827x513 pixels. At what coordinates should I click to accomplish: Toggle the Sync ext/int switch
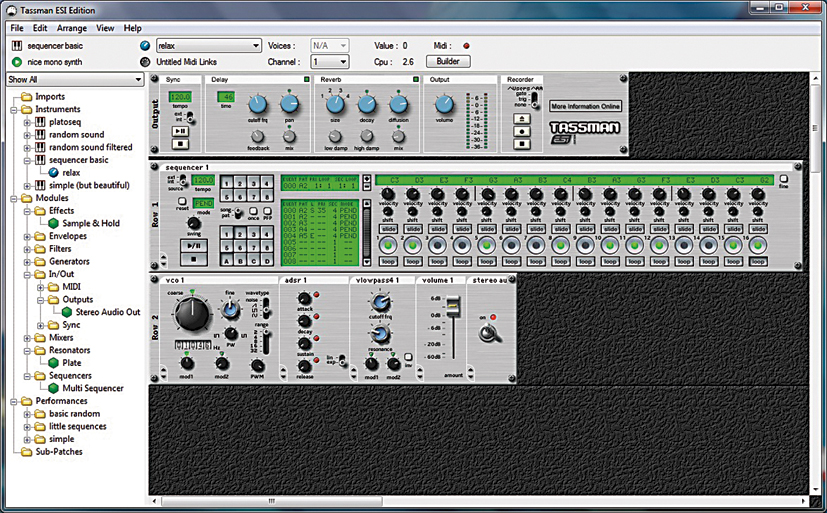pos(188,118)
